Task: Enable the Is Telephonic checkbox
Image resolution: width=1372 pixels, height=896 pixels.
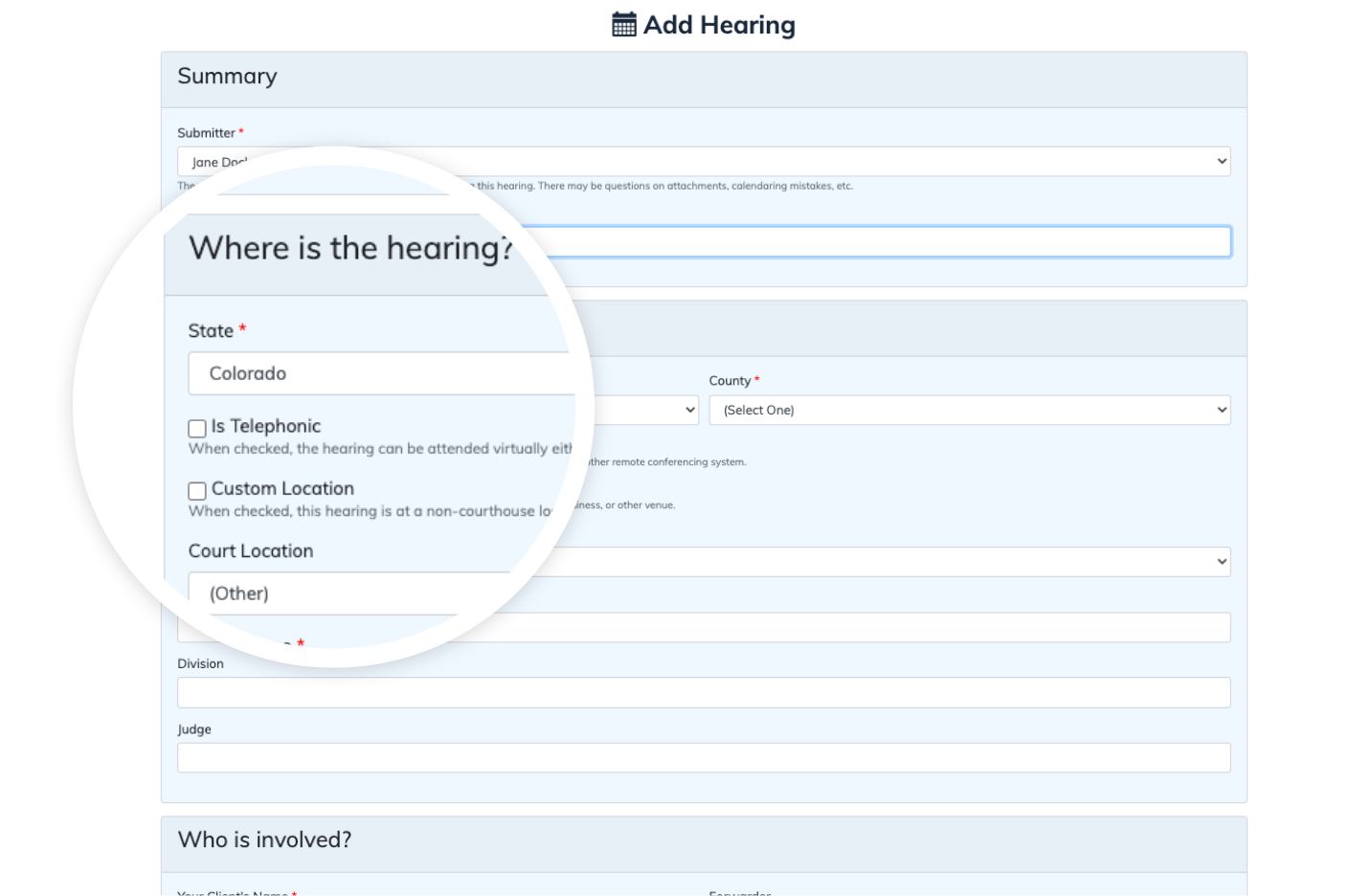Action: 197,428
